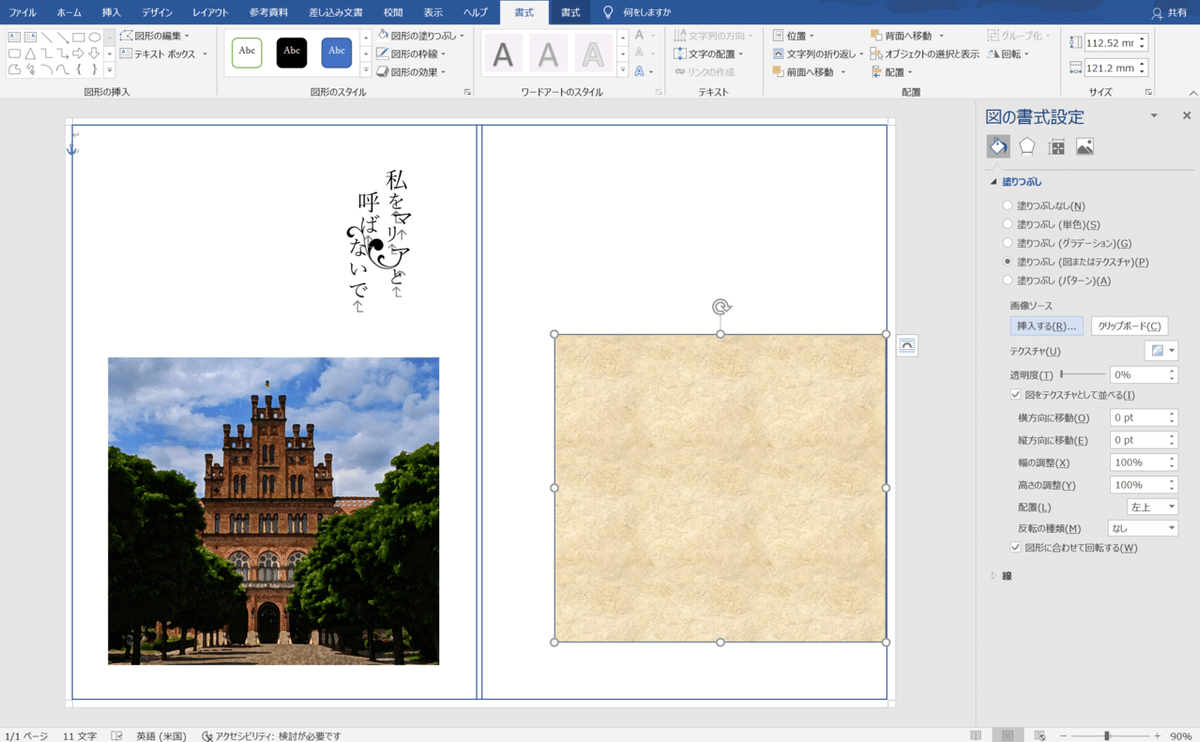The width and height of the screenshot is (1200, 742).
Task: Click the share person icon at top right
Action: pos(1157,12)
